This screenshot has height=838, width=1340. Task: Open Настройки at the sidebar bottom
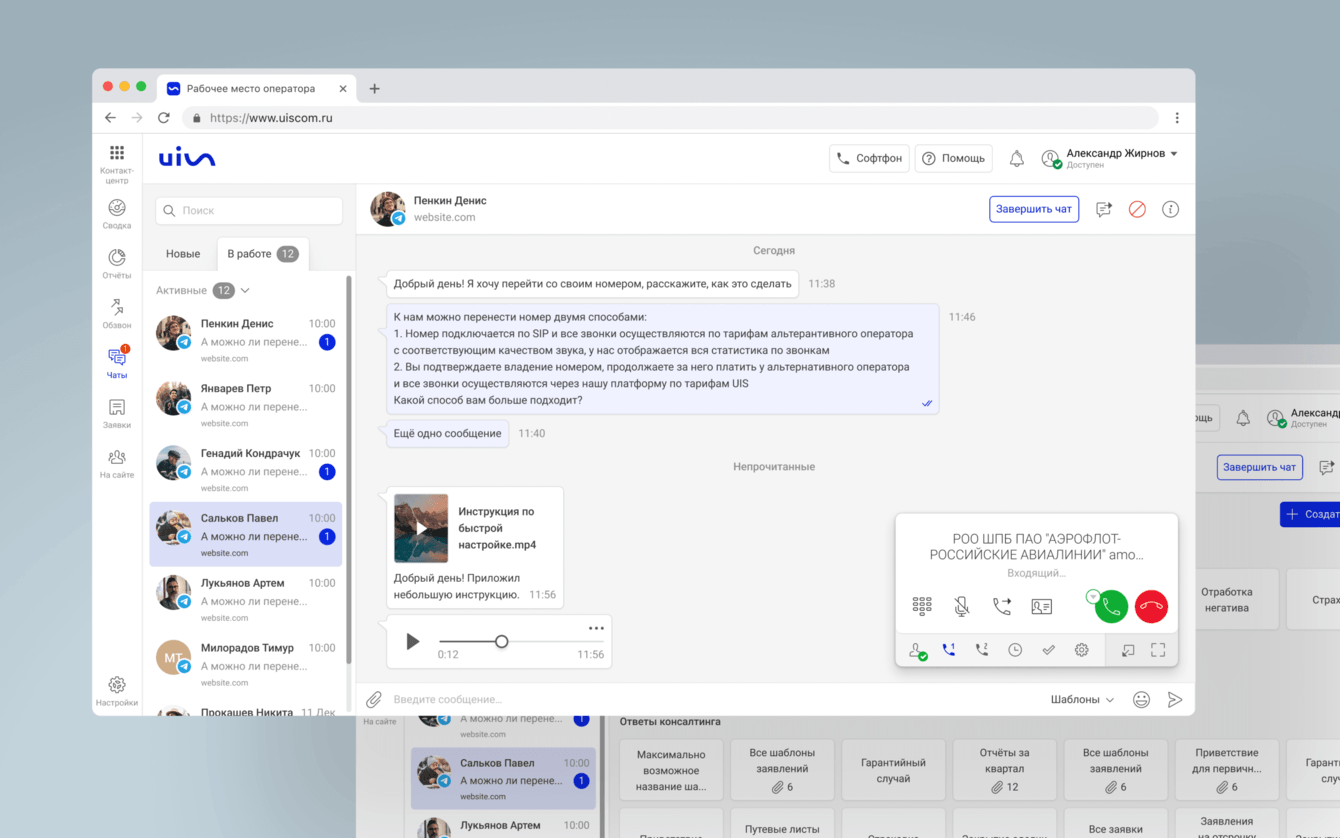116,686
